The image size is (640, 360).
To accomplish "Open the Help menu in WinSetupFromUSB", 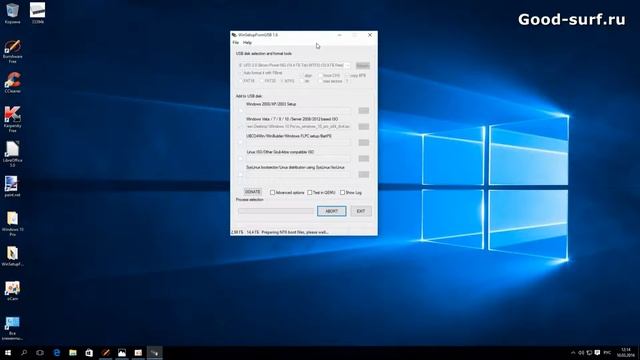I will [x=247, y=42].
